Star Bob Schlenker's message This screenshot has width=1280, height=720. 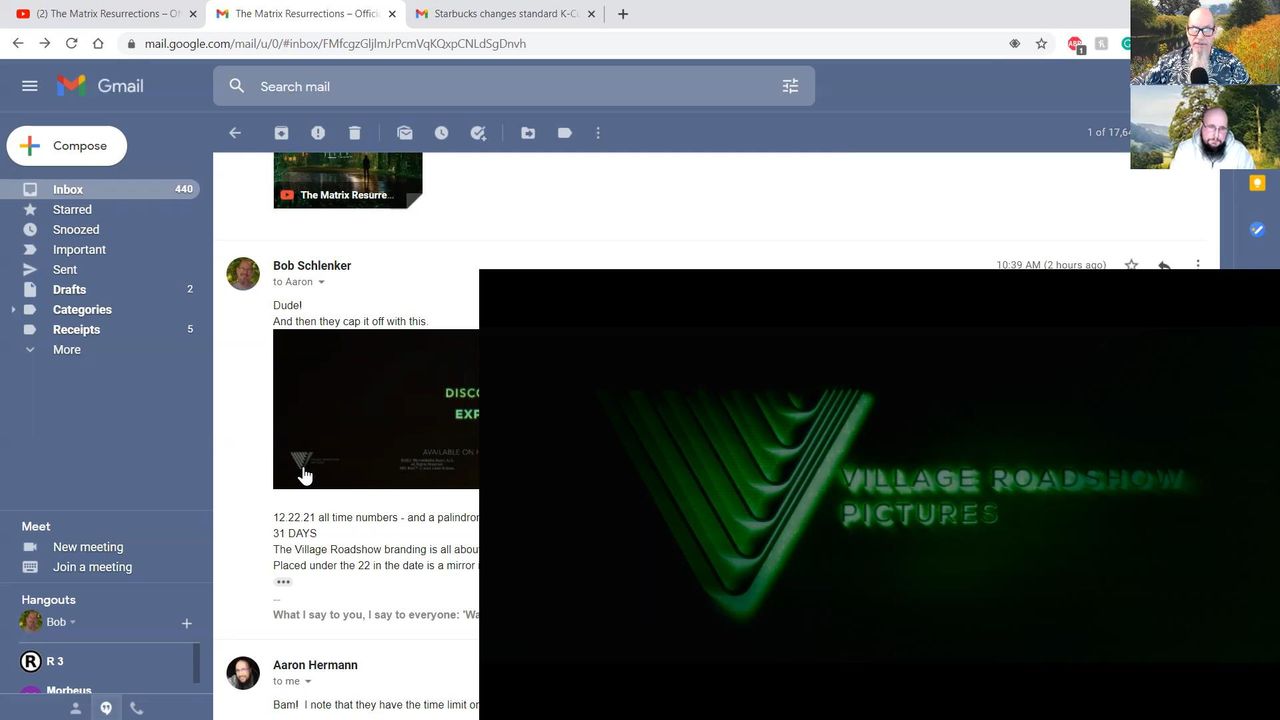pos(1131,265)
